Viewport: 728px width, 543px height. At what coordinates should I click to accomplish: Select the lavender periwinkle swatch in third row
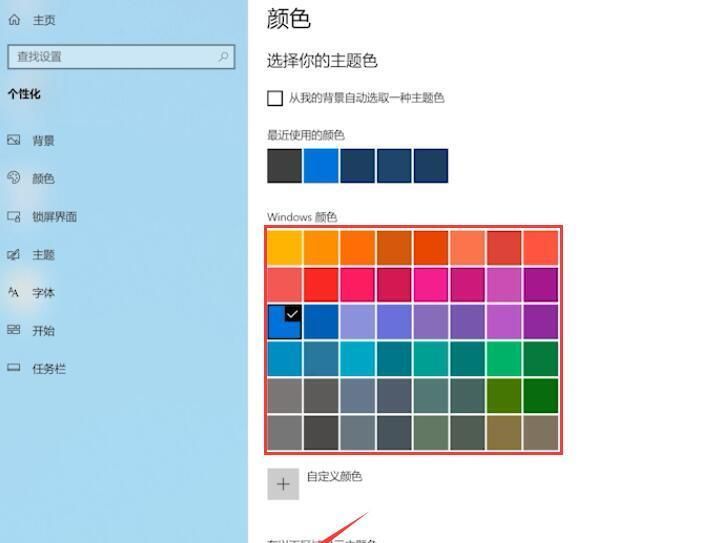click(358, 322)
